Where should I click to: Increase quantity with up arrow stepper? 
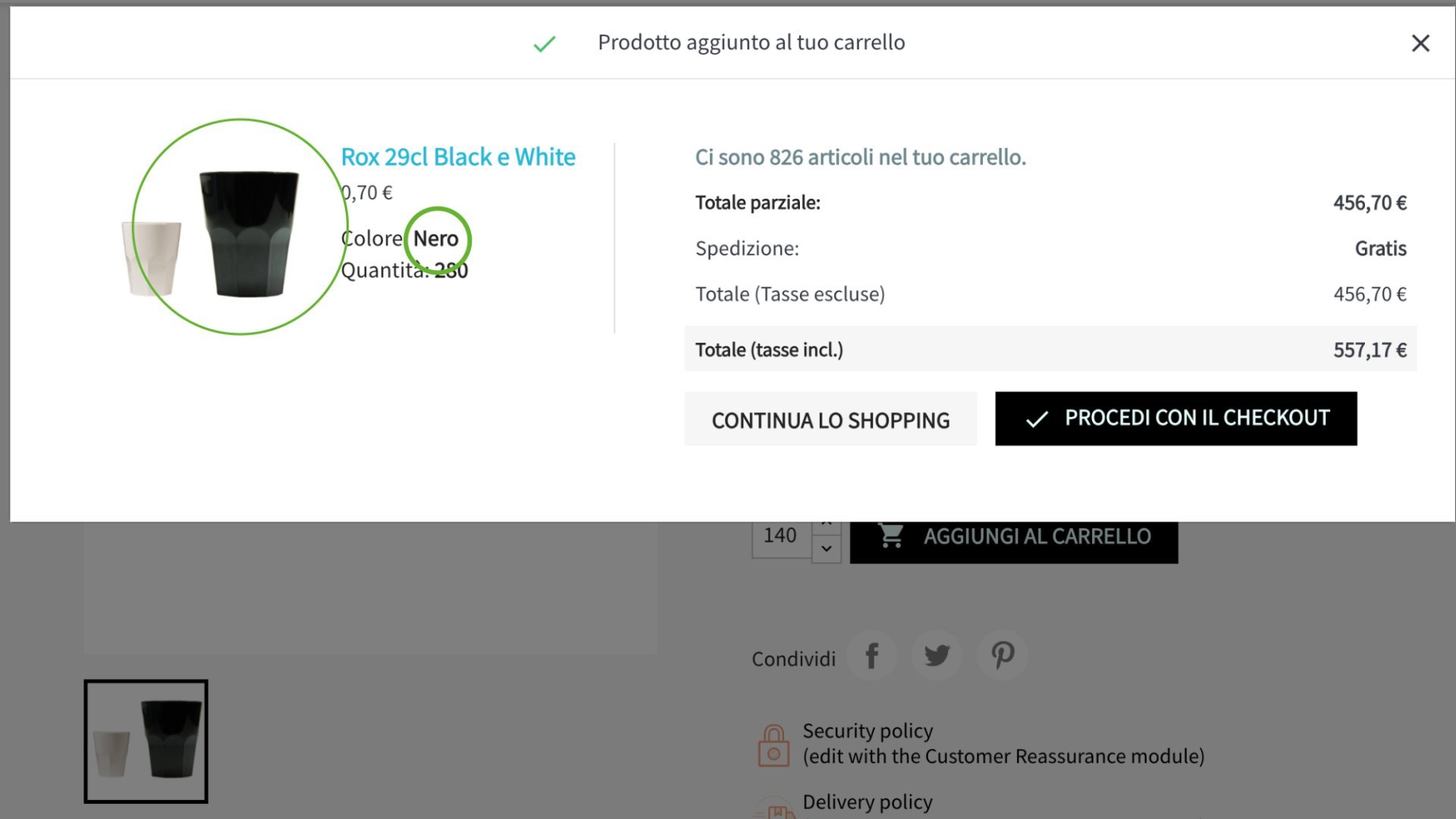(827, 526)
